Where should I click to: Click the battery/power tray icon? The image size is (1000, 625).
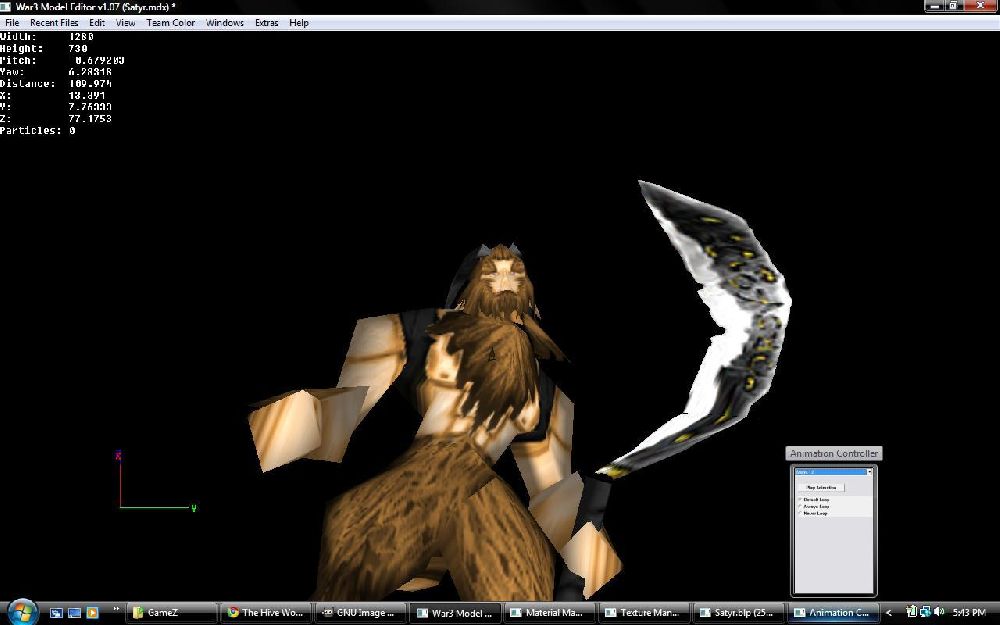tap(911, 612)
